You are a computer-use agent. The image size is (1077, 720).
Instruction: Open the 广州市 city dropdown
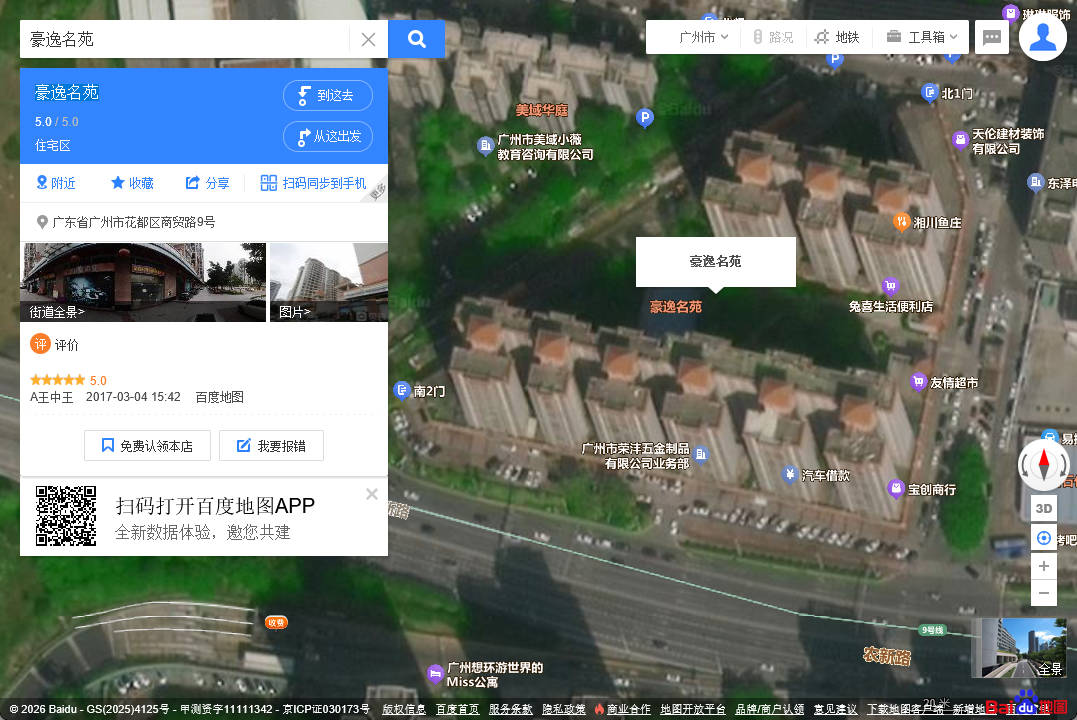coord(703,37)
